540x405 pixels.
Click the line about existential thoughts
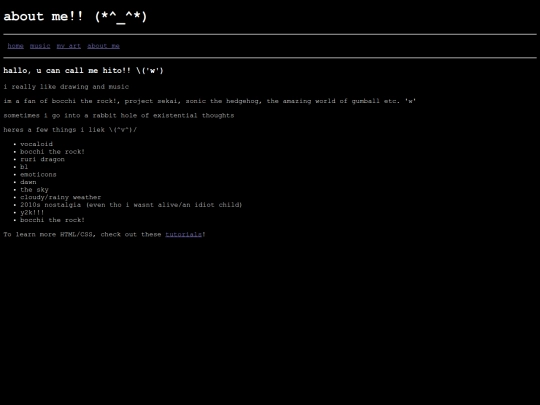[119, 116]
